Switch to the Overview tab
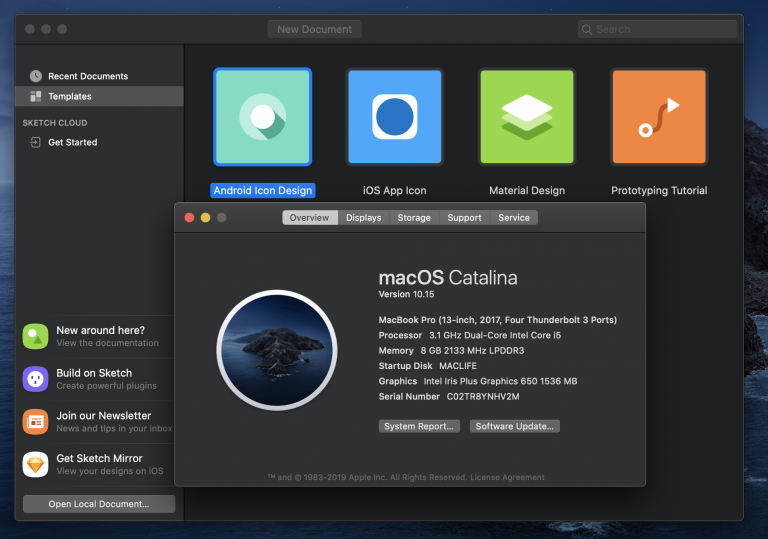This screenshot has height=539, width=768. 310,218
